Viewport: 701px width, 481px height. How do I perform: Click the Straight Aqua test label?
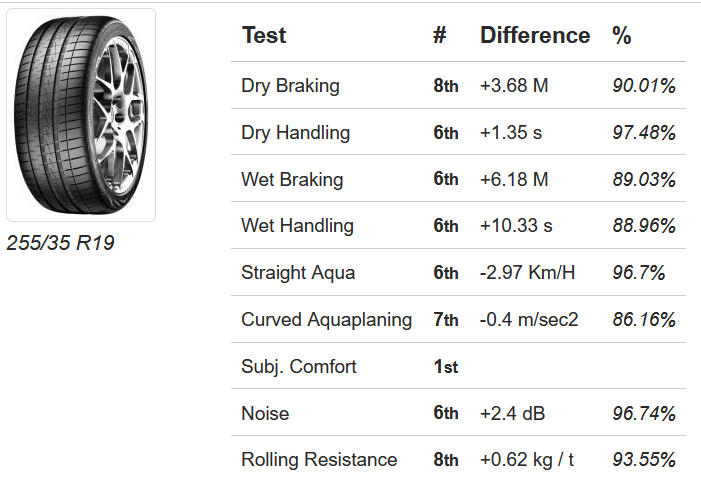(x=298, y=273)
